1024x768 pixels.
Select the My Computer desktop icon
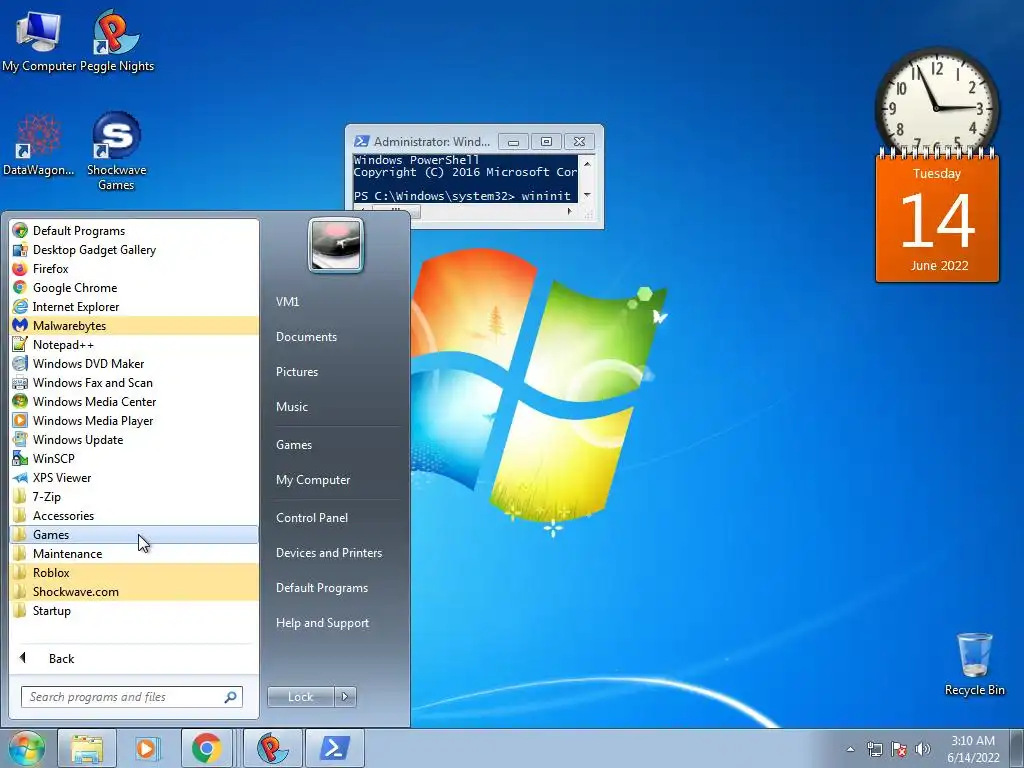[39, 40]
